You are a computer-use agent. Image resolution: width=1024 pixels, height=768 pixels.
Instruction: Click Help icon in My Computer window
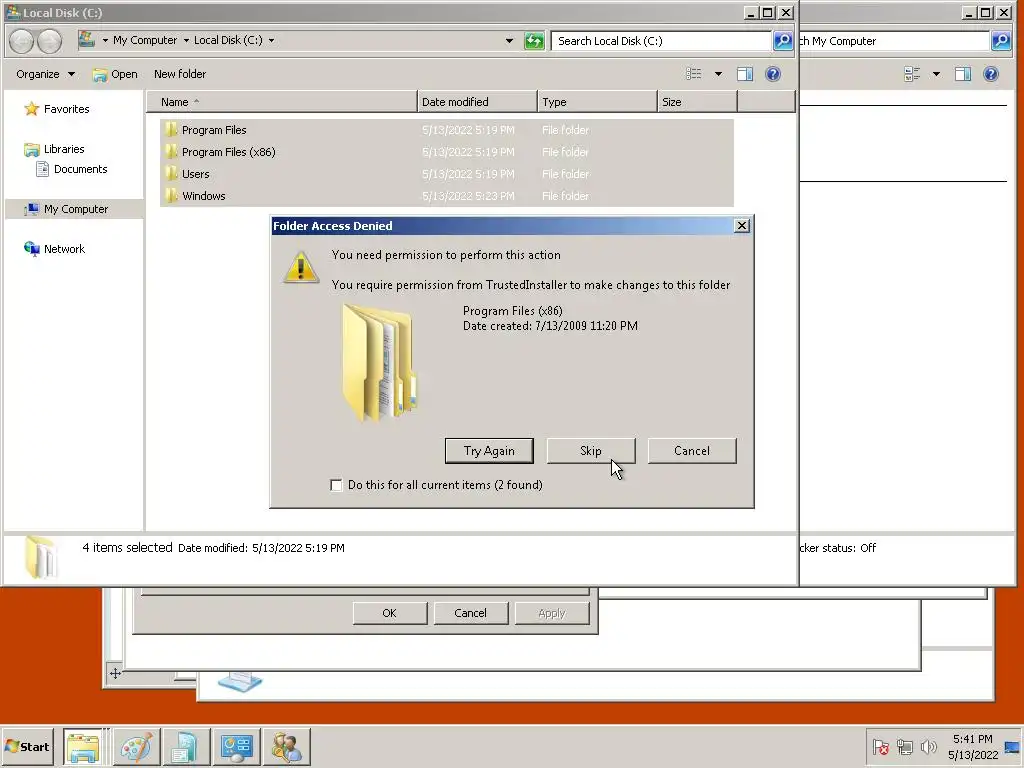[x=991, y=74]
